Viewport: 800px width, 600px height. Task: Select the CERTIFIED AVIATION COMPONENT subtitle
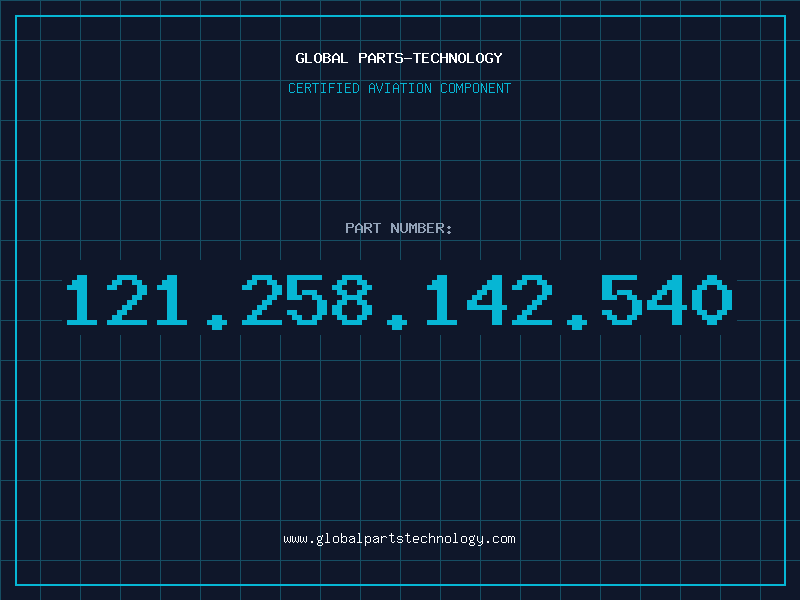pyautogui.click(x=399, y=88)
